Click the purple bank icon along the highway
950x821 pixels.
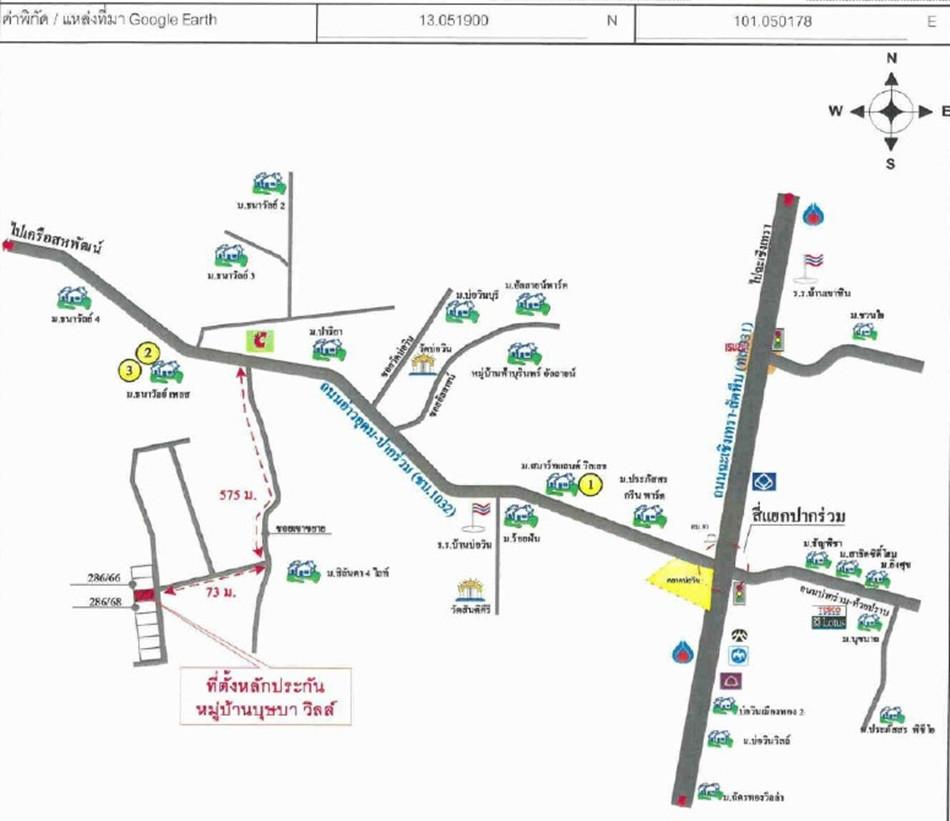[730, 680]
